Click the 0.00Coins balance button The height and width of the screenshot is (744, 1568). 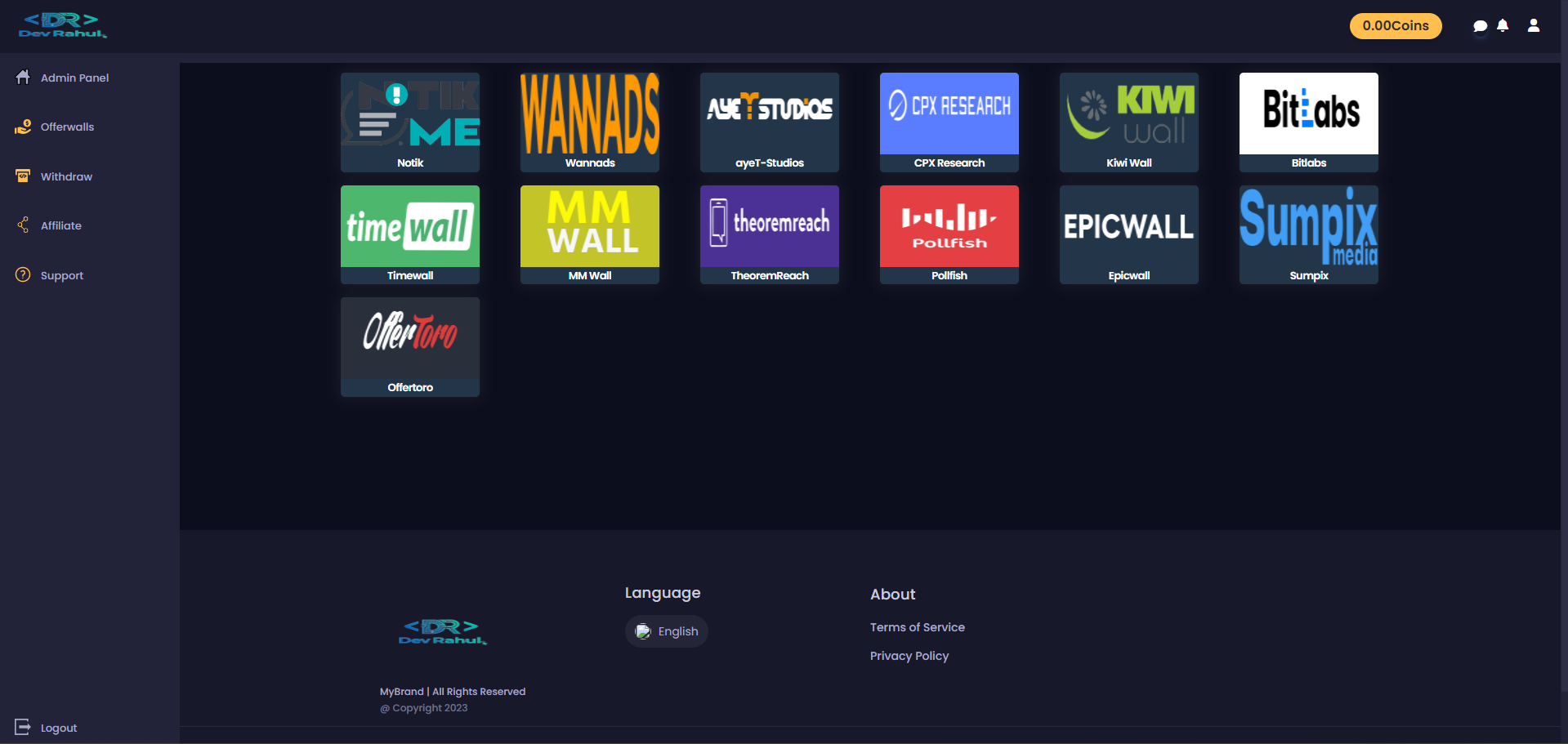1395,26
